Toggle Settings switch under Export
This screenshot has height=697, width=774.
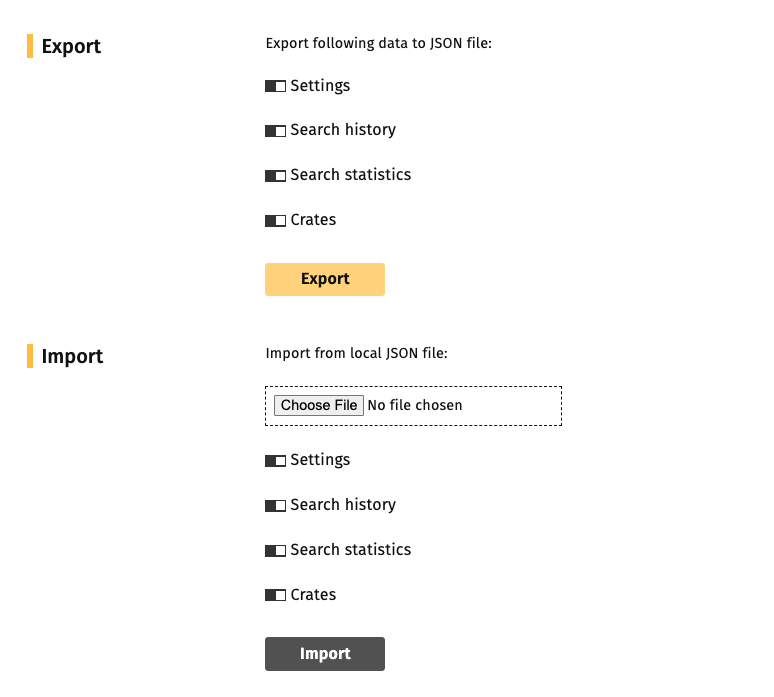275,86
